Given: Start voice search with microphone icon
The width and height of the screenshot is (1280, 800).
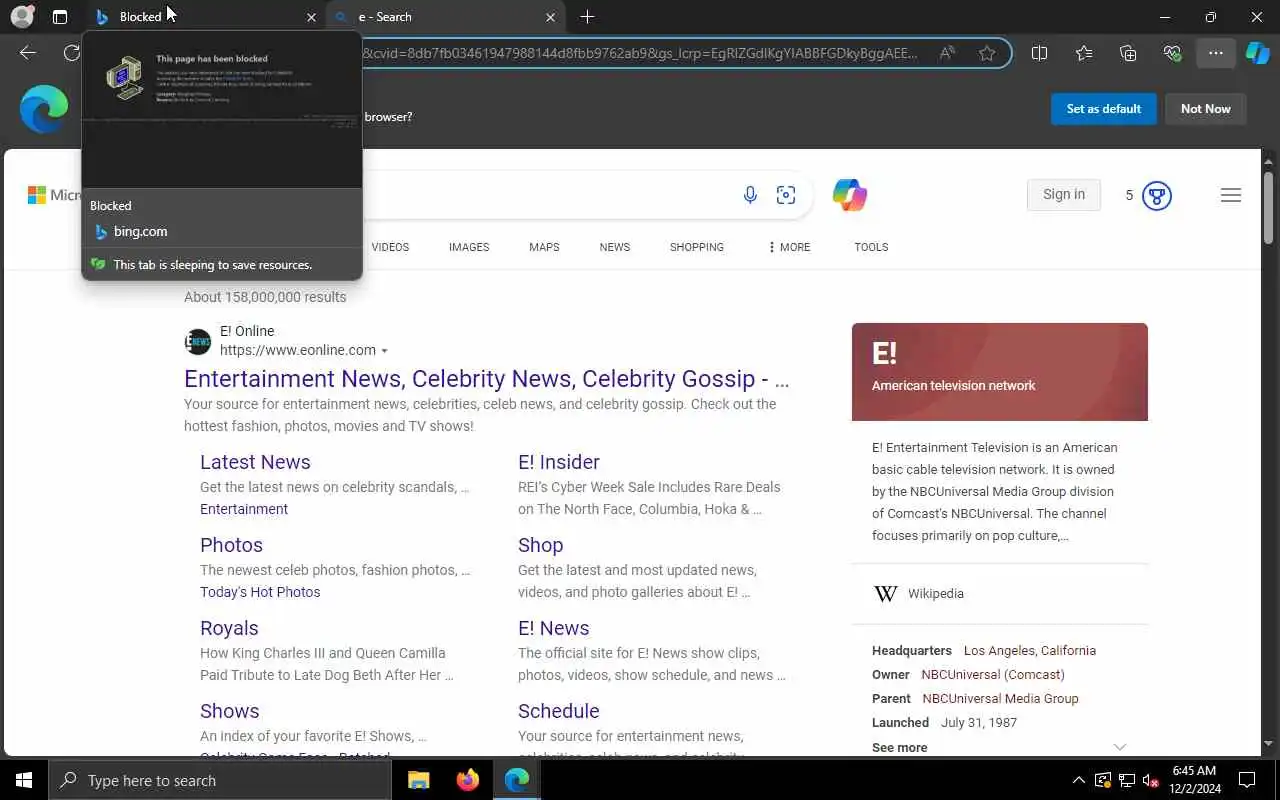Looking at the screenshot, I should (x=750, y=195).
